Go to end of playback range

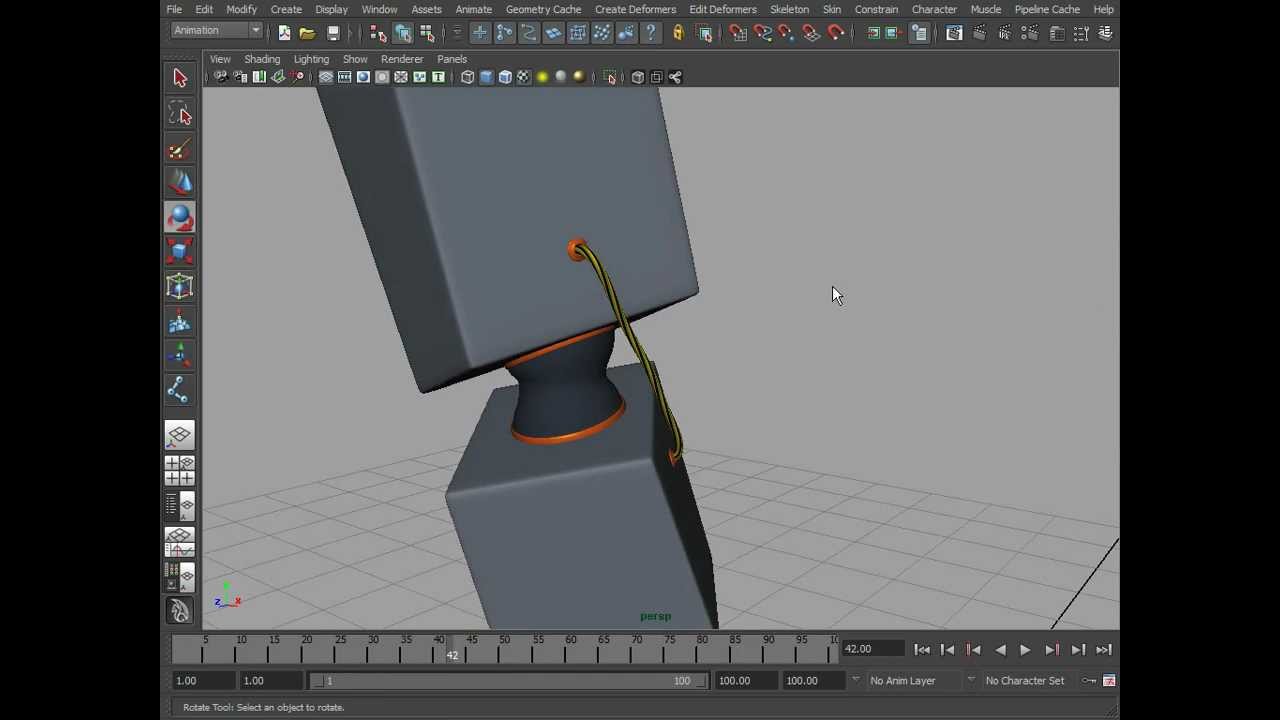coord(1104,650)
